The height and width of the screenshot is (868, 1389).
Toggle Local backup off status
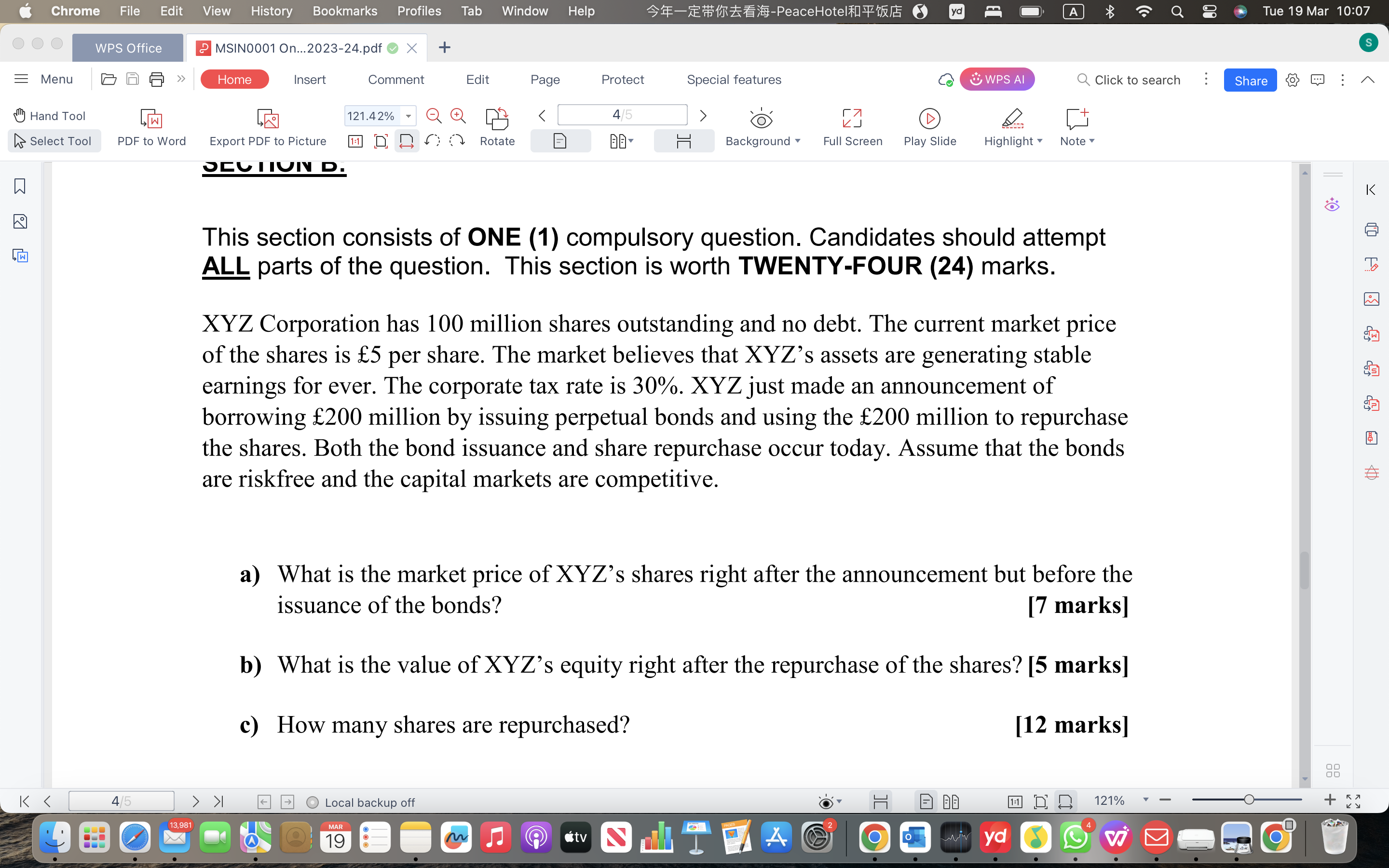(360, 802)
